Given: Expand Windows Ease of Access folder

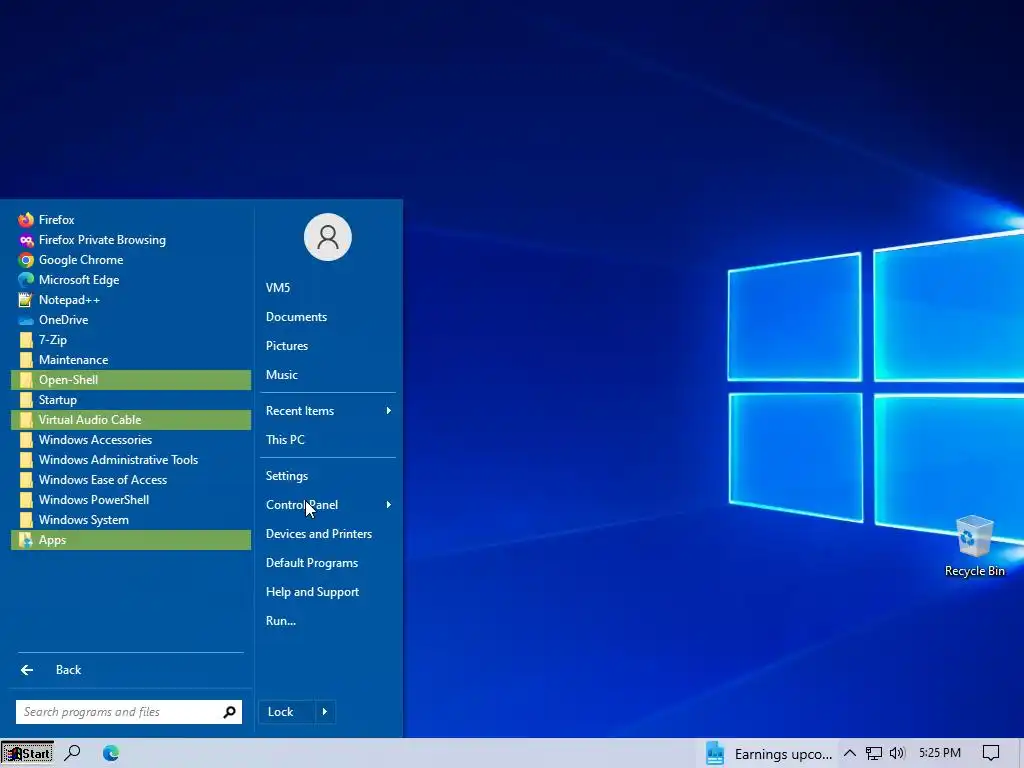Looking at the screenshot, I should click(131, 480).
